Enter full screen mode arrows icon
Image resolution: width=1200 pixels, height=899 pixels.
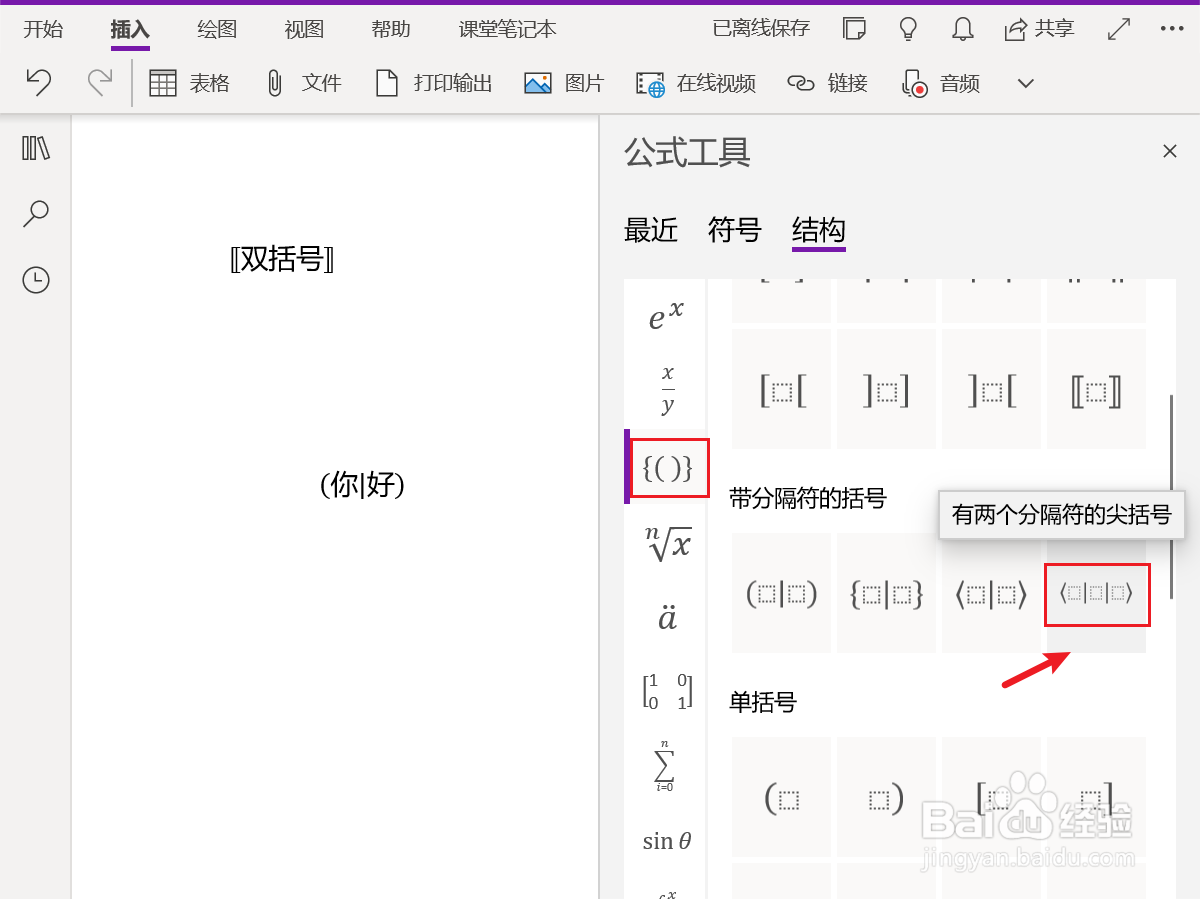point(1119,28)
